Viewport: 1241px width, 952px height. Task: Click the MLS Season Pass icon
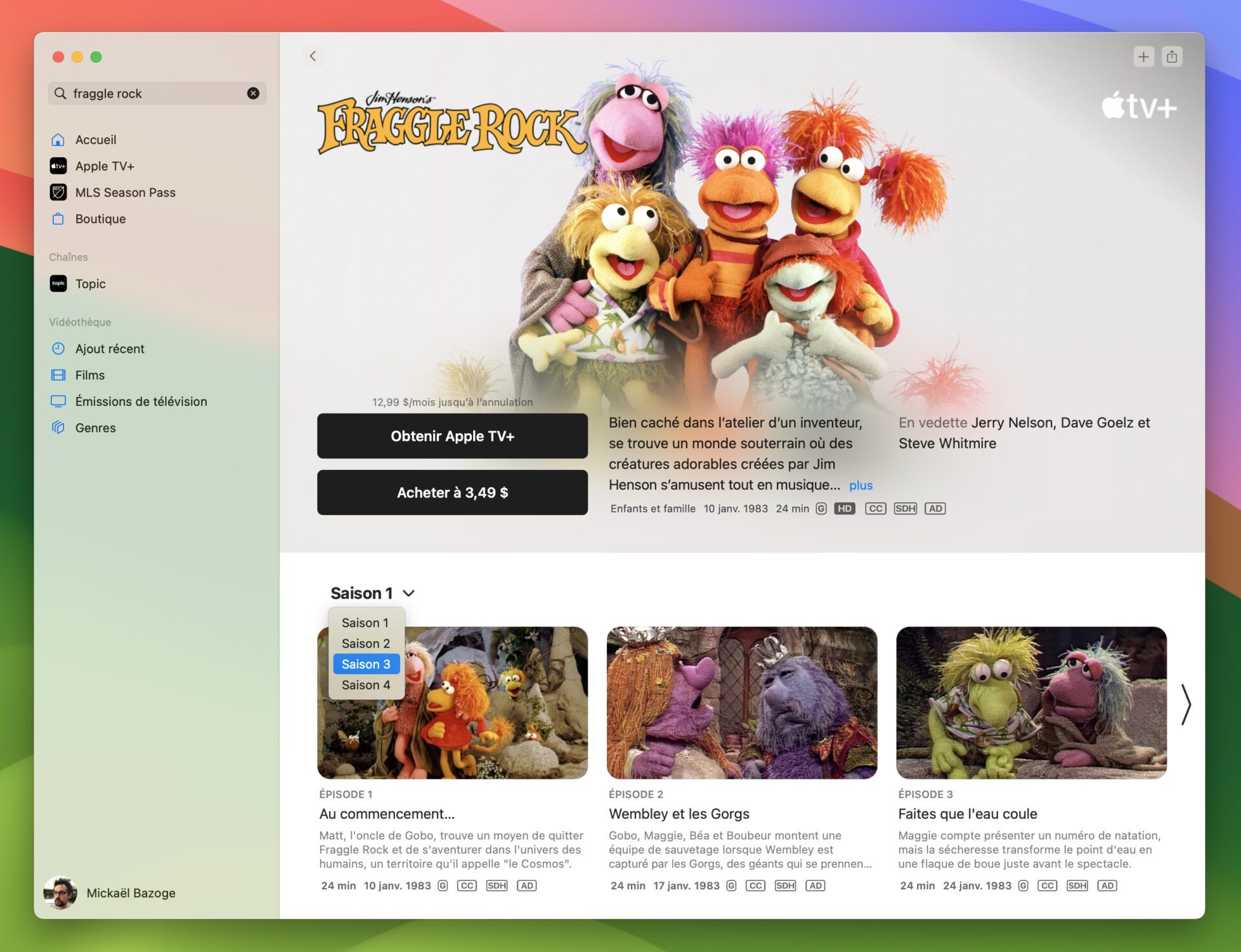click(x=58, y=192)
